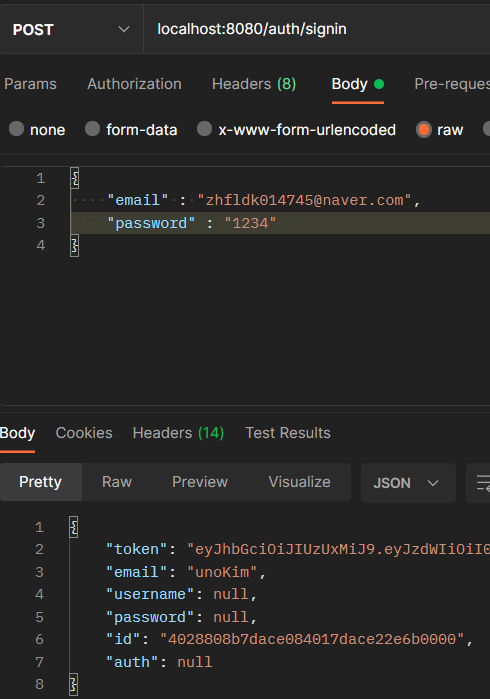Switch to the Params tab

tap(30, 84)
